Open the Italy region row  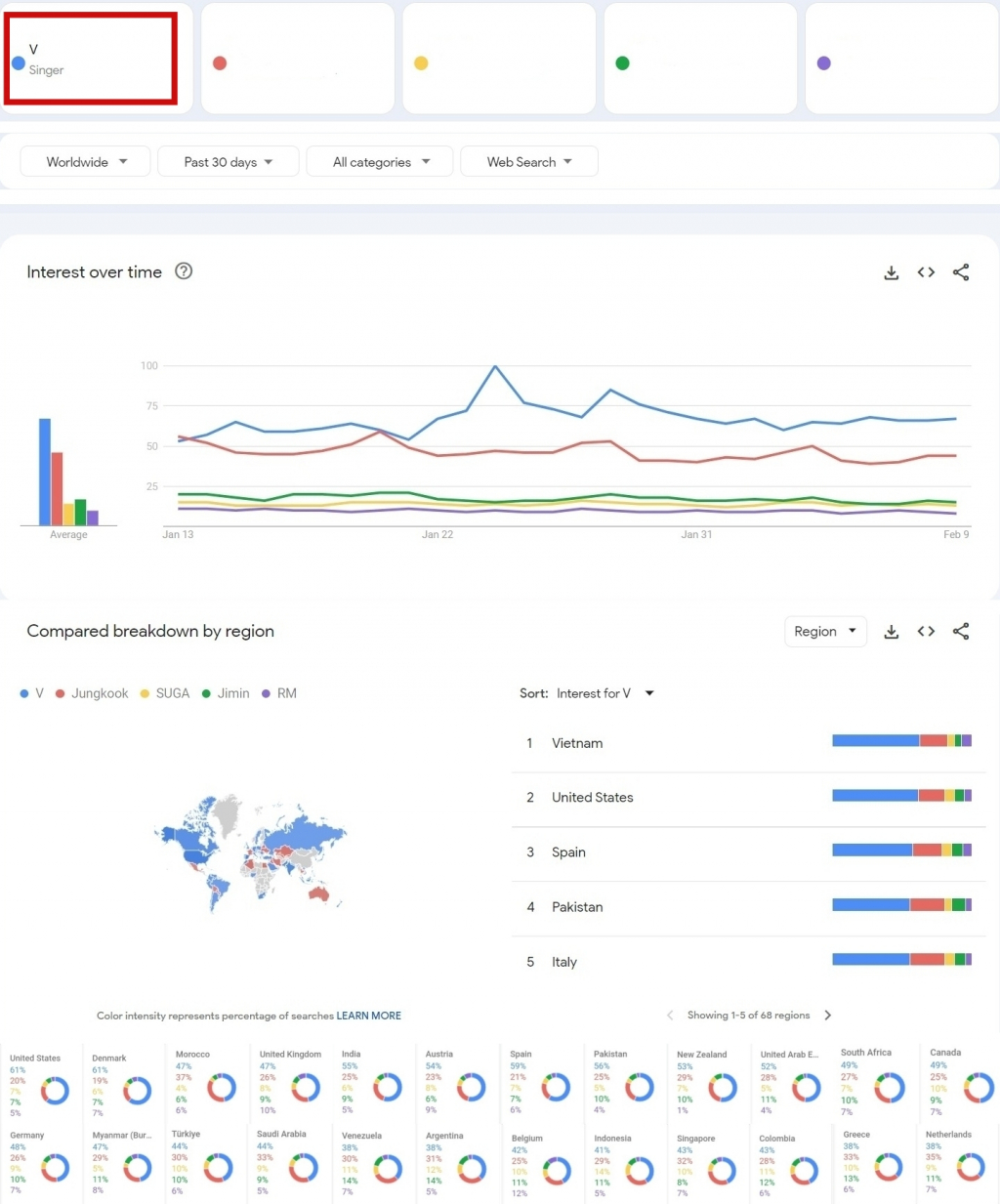(749, 962)
